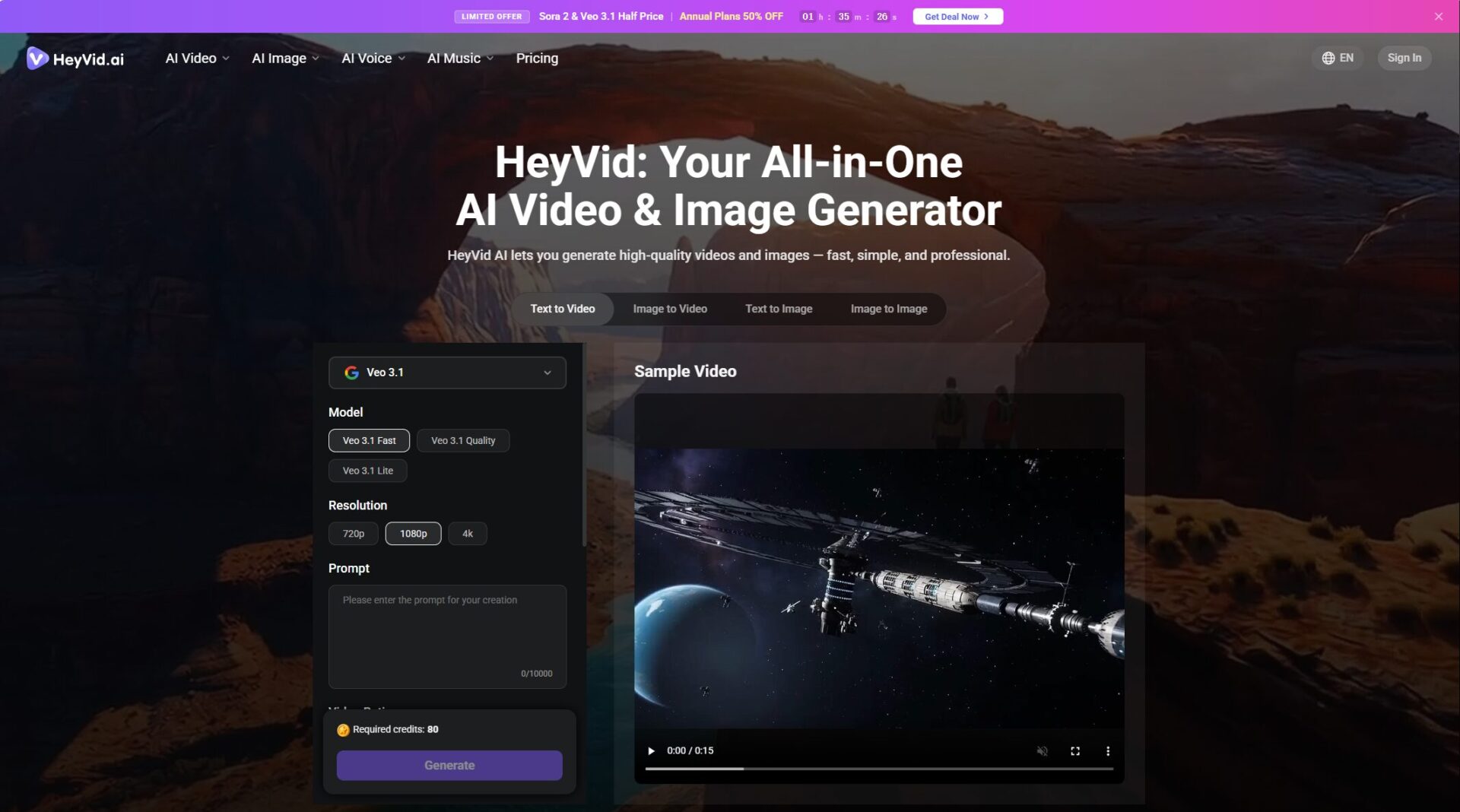Play the sample video
The width and height of the screenshot is (1460, 812).
(x=651, y=750)
